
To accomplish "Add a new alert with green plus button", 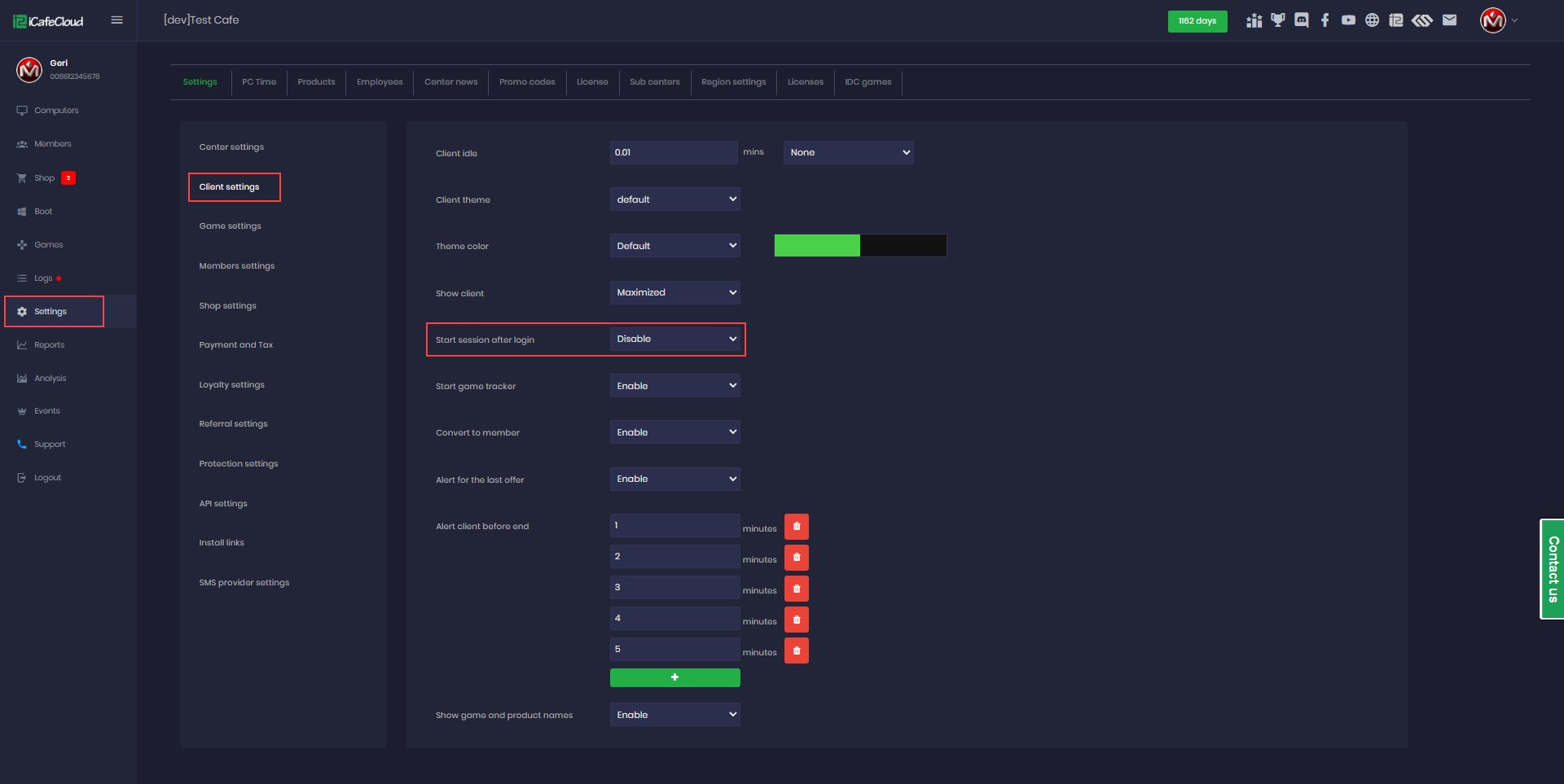I will [x=674, y=677].
